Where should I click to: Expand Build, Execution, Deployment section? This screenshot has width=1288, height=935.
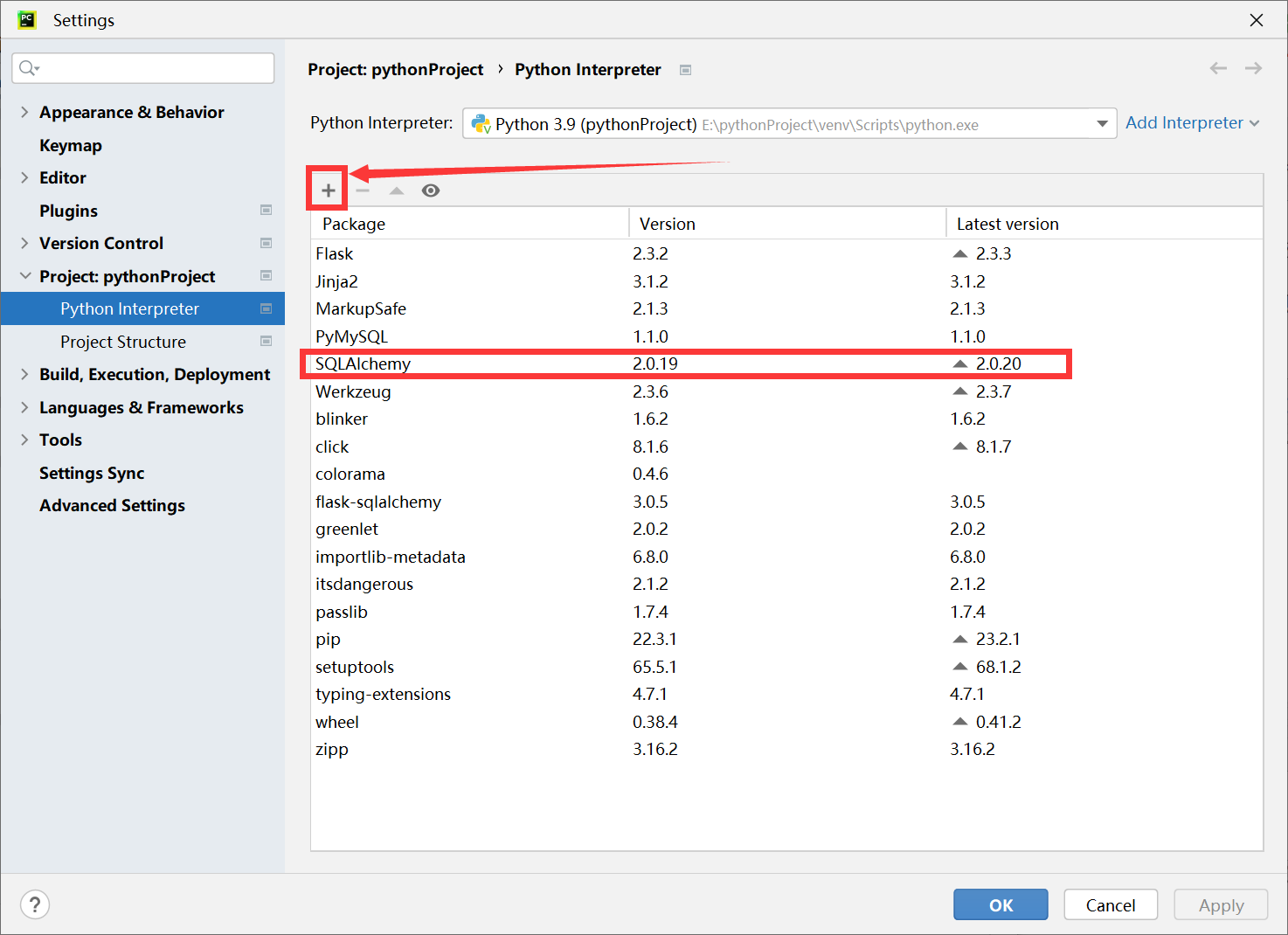pos(24,374)
